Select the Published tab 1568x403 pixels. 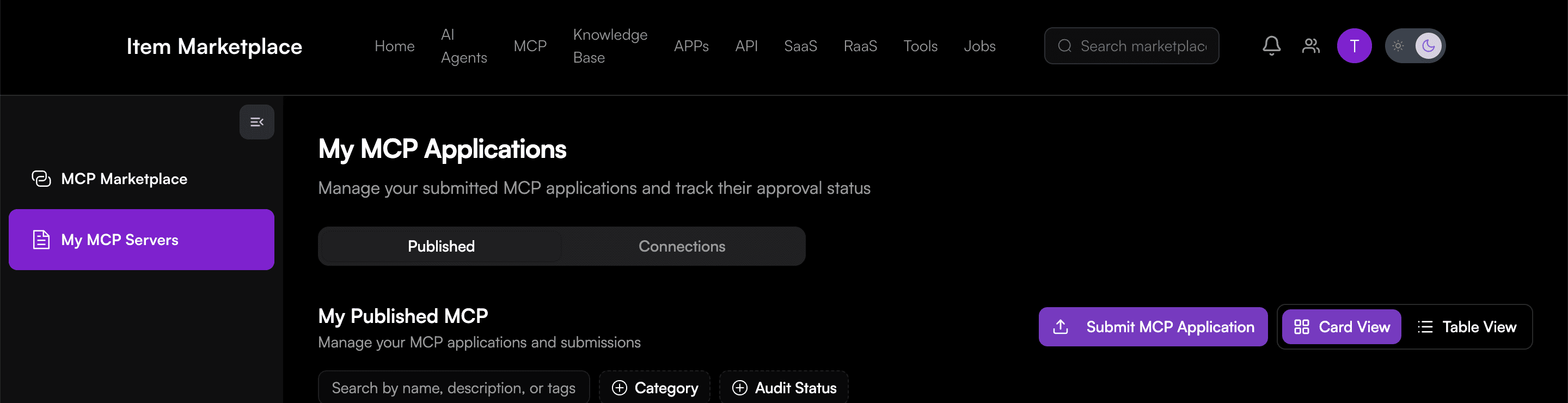(440, 247)
